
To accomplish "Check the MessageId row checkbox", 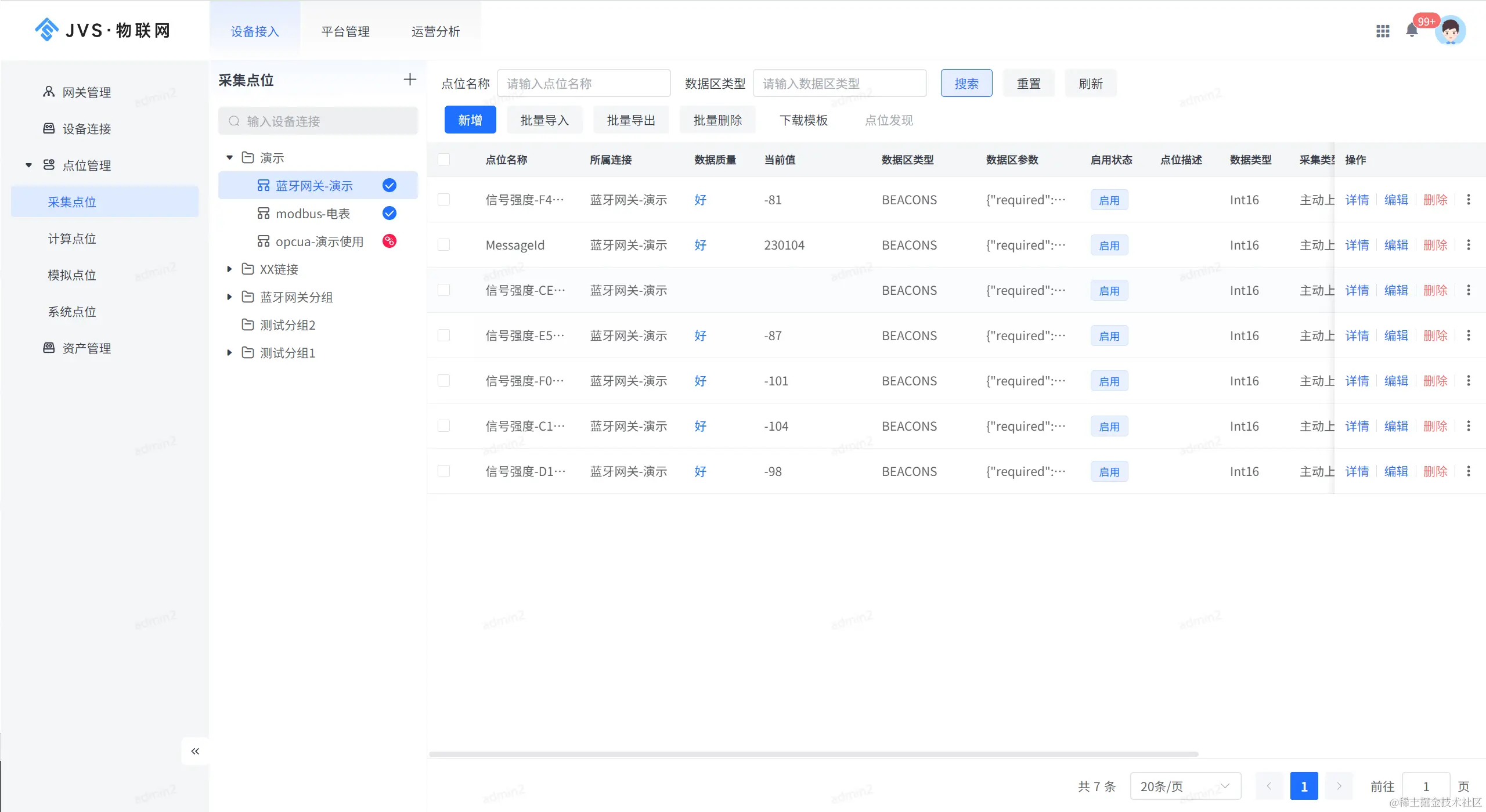I will coord(443,245).
